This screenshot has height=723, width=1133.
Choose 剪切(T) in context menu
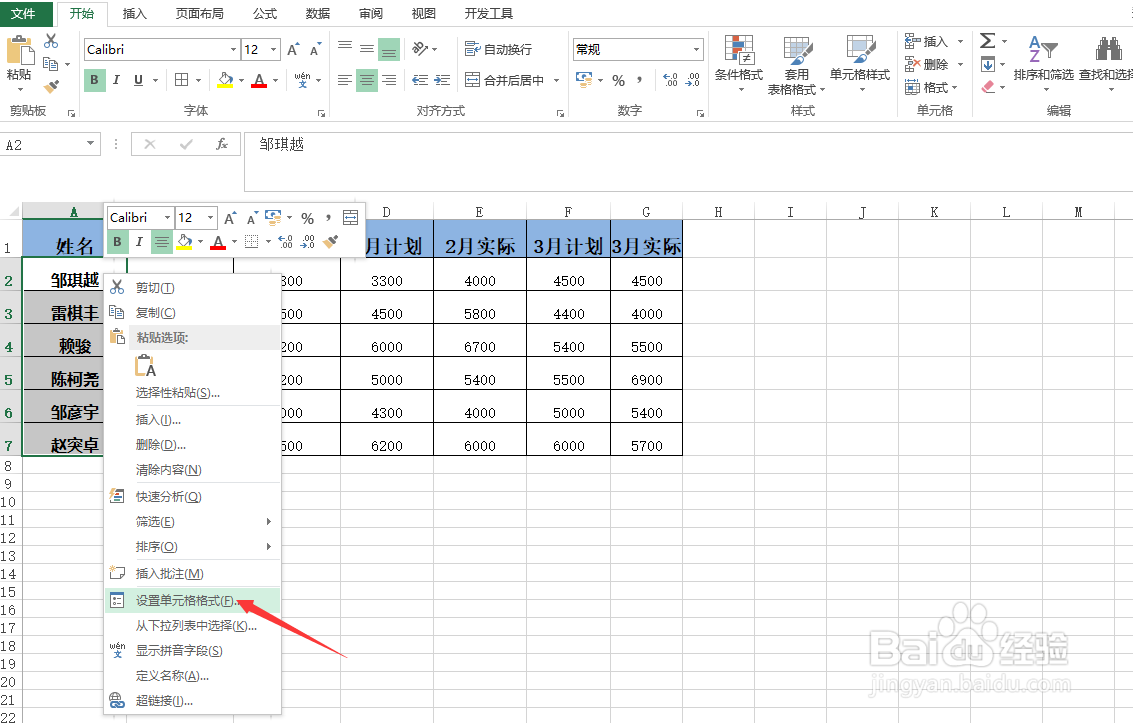(192, 287)
